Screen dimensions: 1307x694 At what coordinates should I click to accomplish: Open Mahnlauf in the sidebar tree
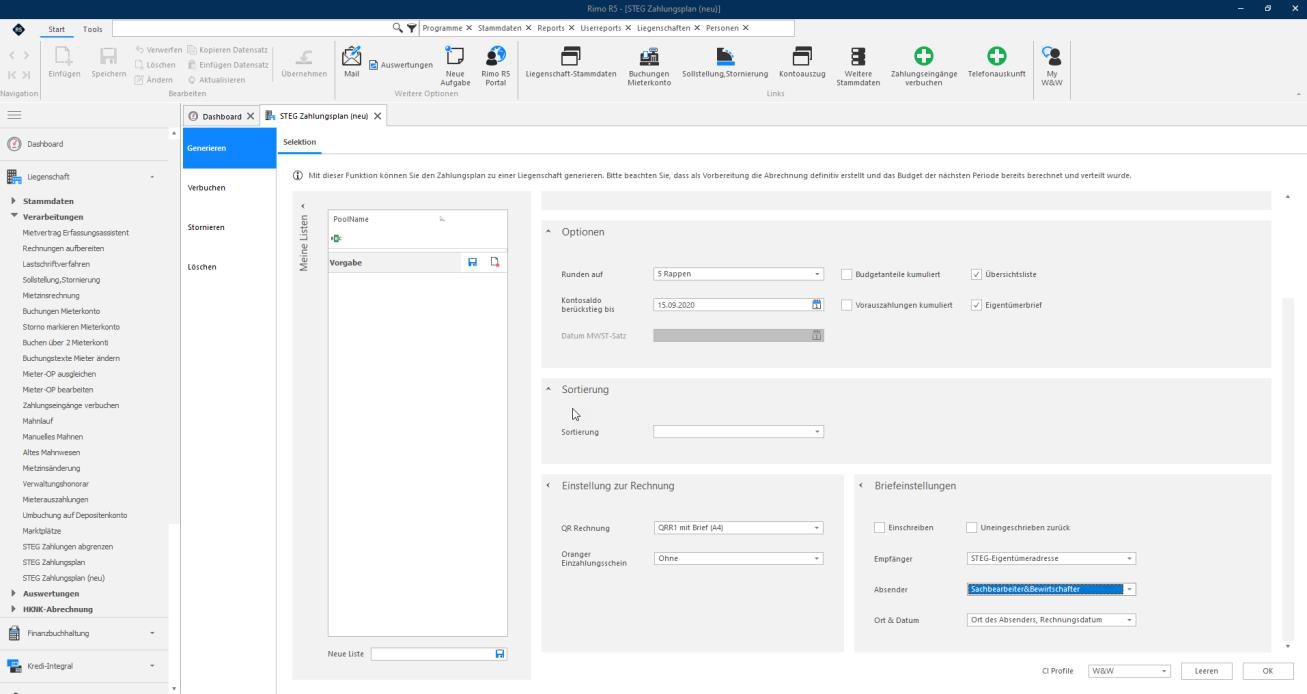click(38, 420)
